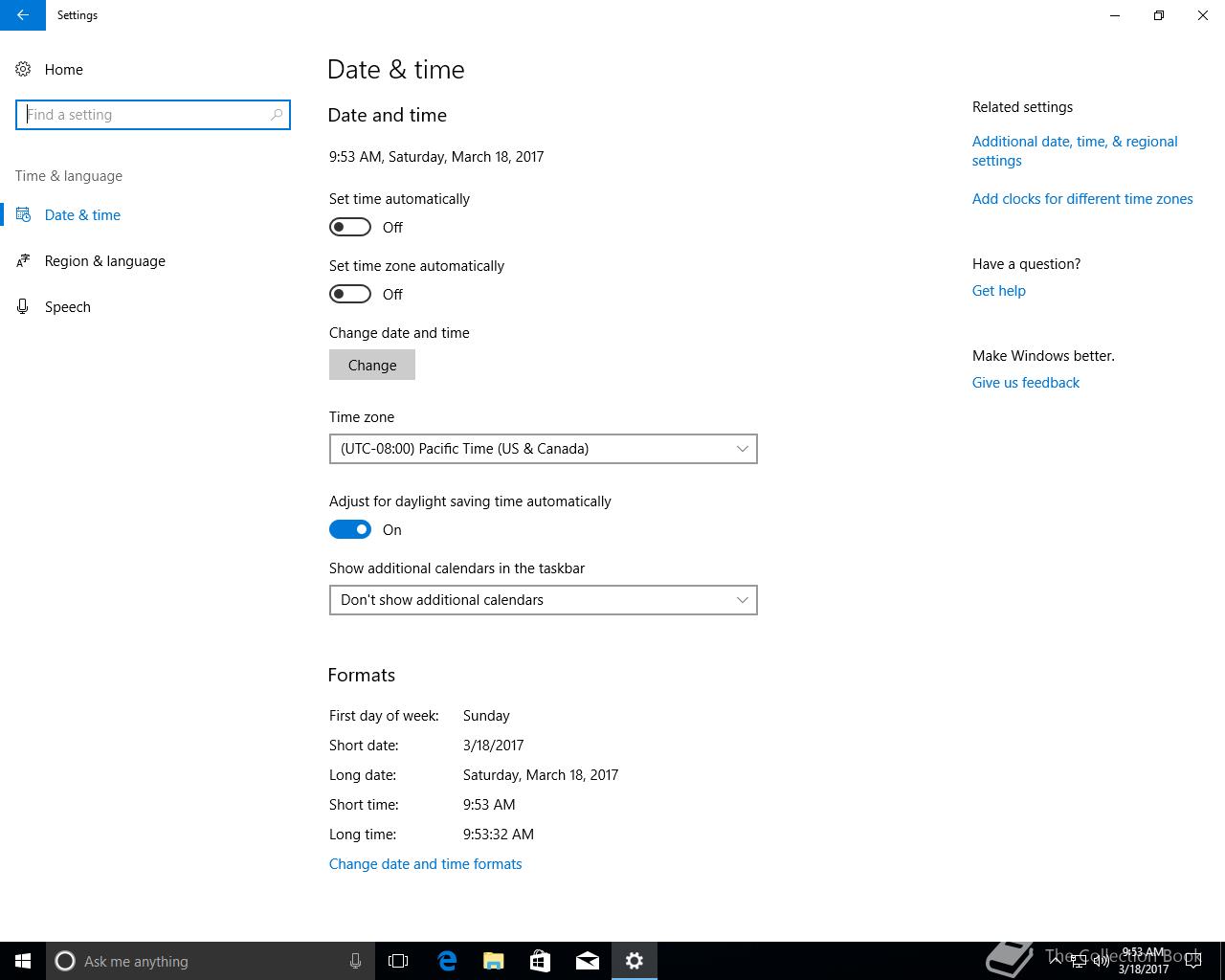This screenshot has width=1225, height=980.
Task: Open the additional calendars dropdown
Action: coord(544,600)
